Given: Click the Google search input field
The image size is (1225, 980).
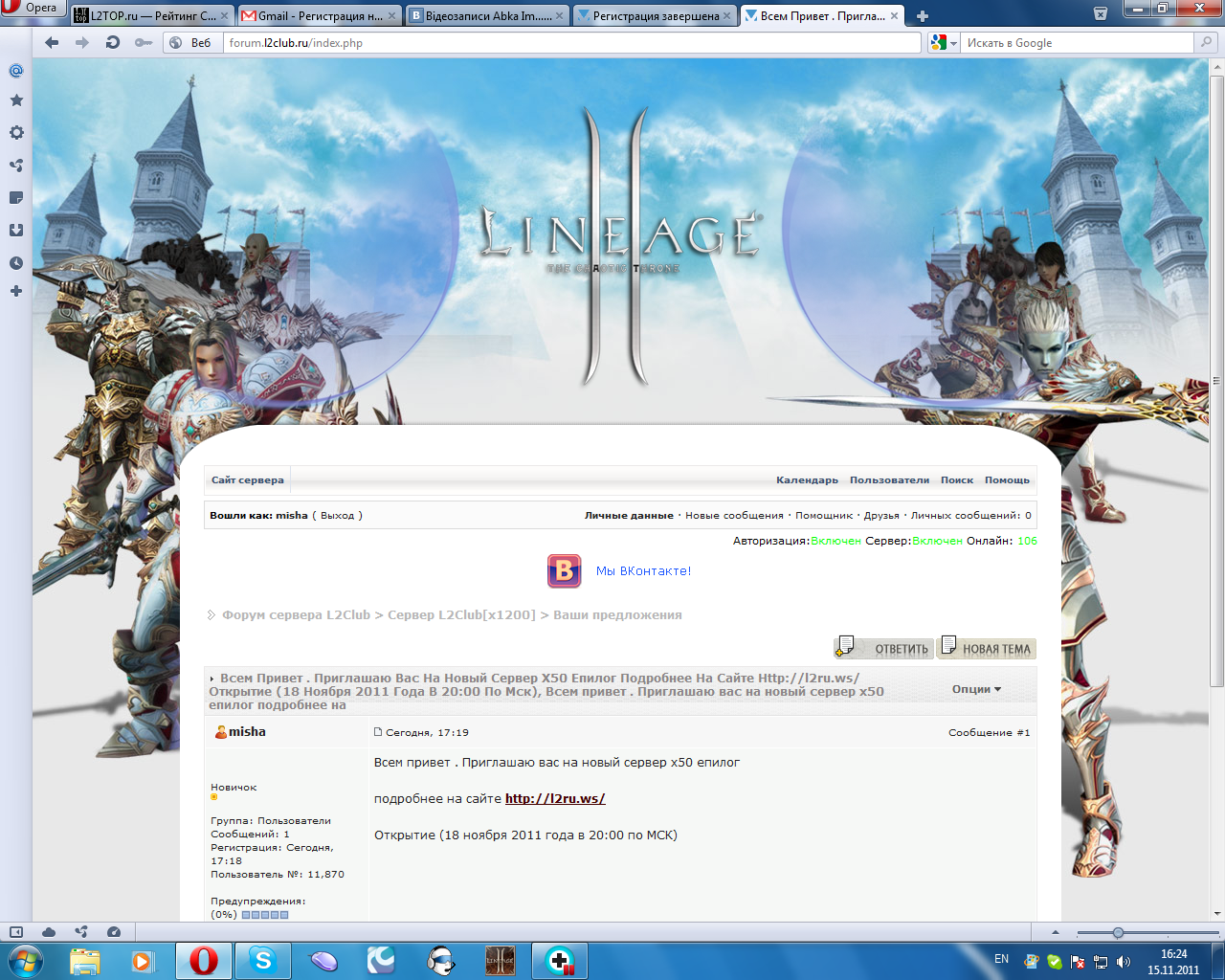Looking at the screenshot, I should (x=1077, y=42).
